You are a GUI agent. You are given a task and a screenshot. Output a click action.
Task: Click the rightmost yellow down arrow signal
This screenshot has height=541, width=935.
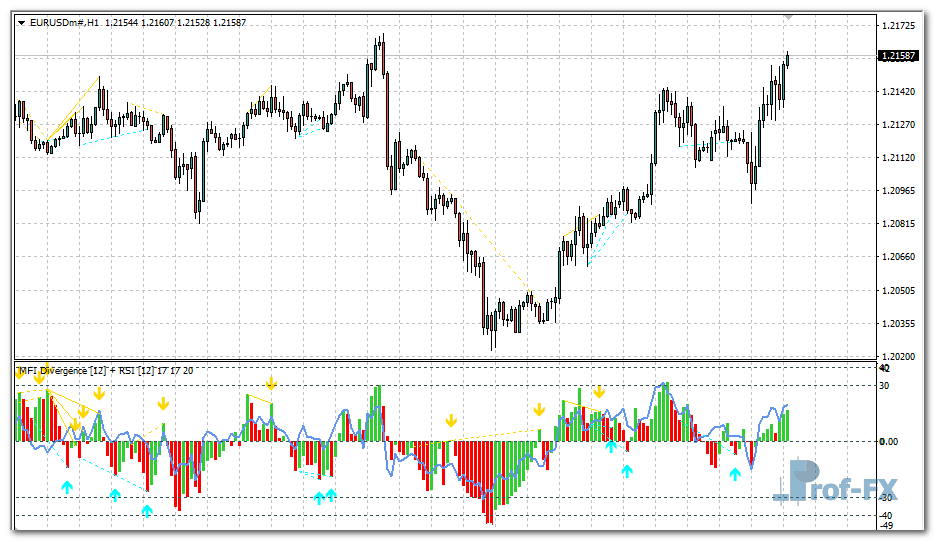(x=599, y=392)
